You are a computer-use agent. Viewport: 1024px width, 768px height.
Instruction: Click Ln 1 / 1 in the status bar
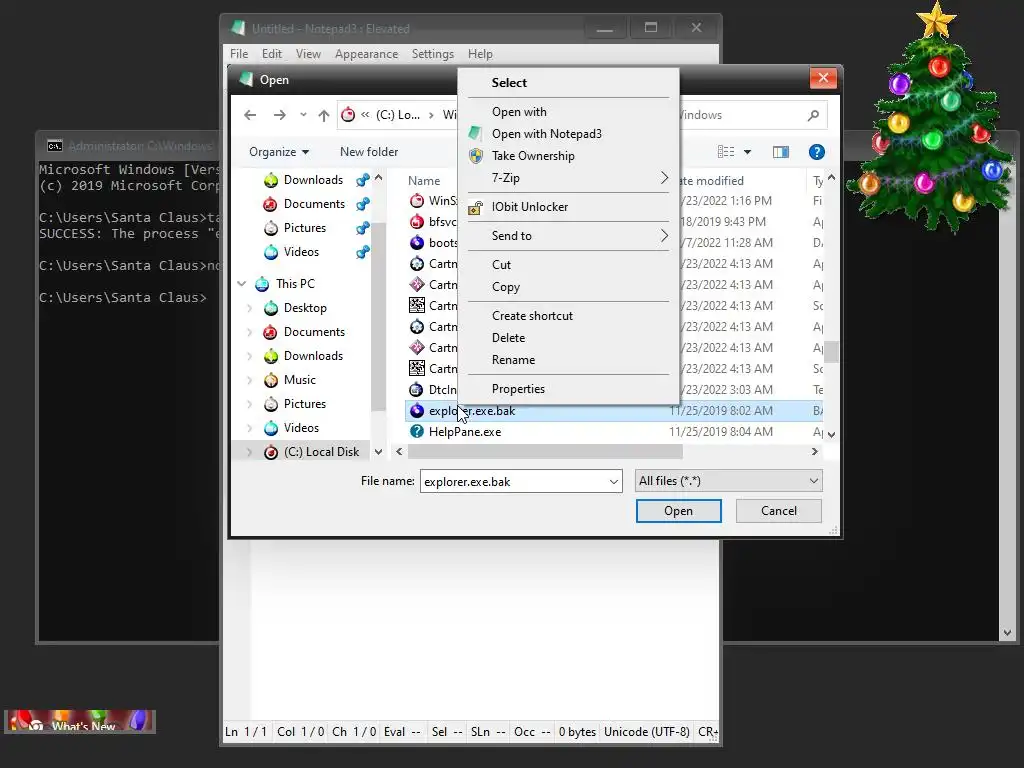(x=246, y=732)
